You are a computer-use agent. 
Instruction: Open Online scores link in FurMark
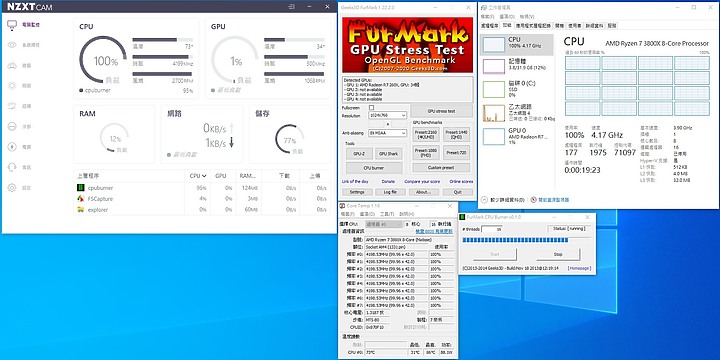click(461, 182)
